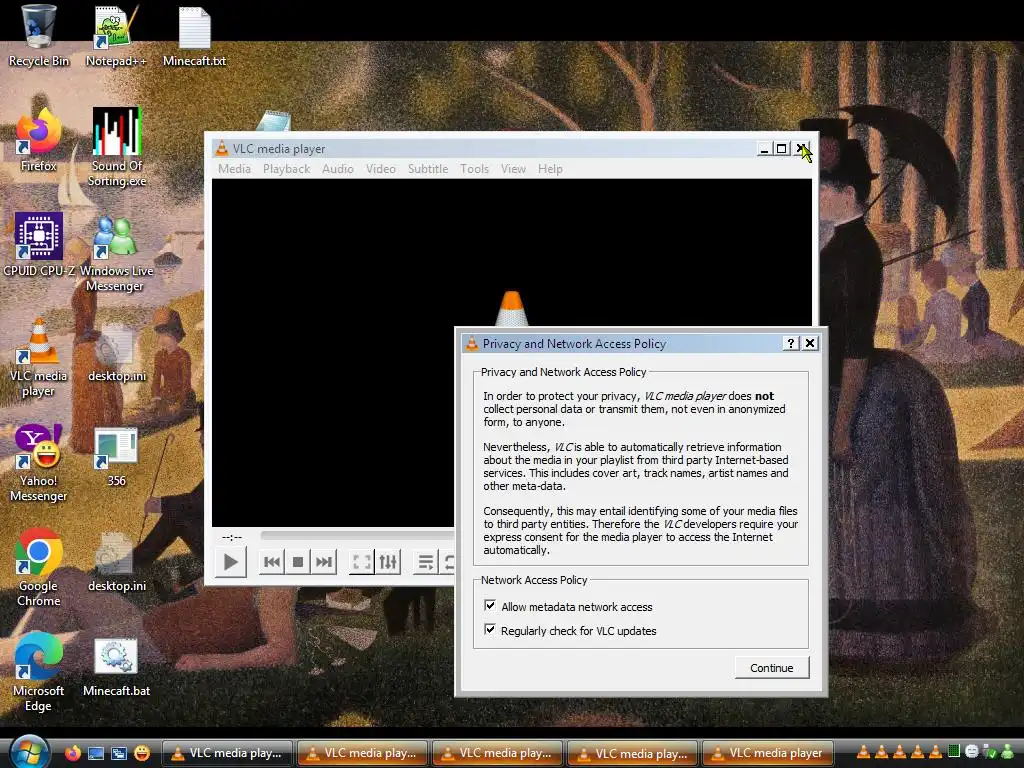1024x768 pixels.
Task: Open the Audio menu
Action: (338, 168)
